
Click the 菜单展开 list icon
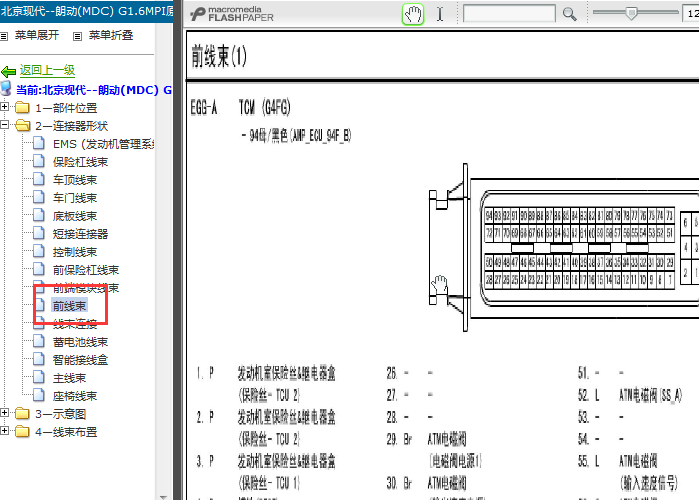point(4,36)
